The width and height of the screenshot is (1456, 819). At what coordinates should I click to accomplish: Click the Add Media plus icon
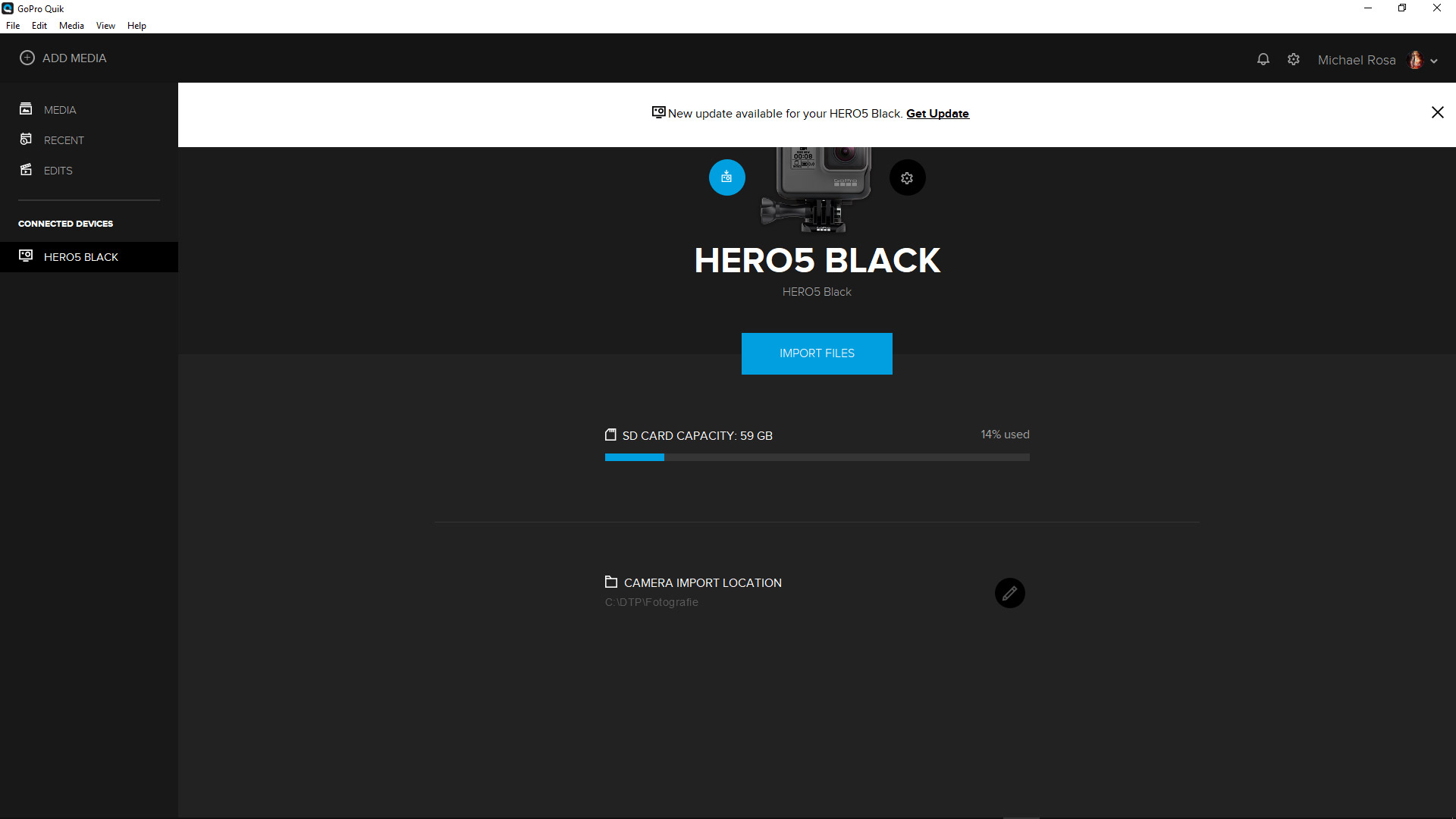(x=27, y=58)
